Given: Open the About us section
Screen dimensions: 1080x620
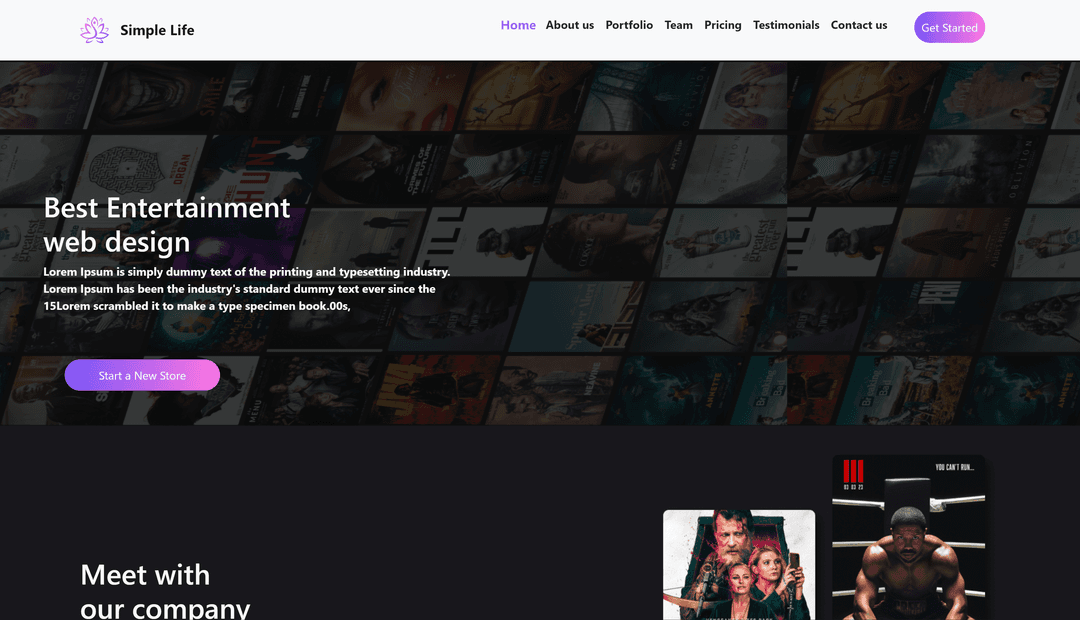Looking at the screenshot, I should click(570, 25).
